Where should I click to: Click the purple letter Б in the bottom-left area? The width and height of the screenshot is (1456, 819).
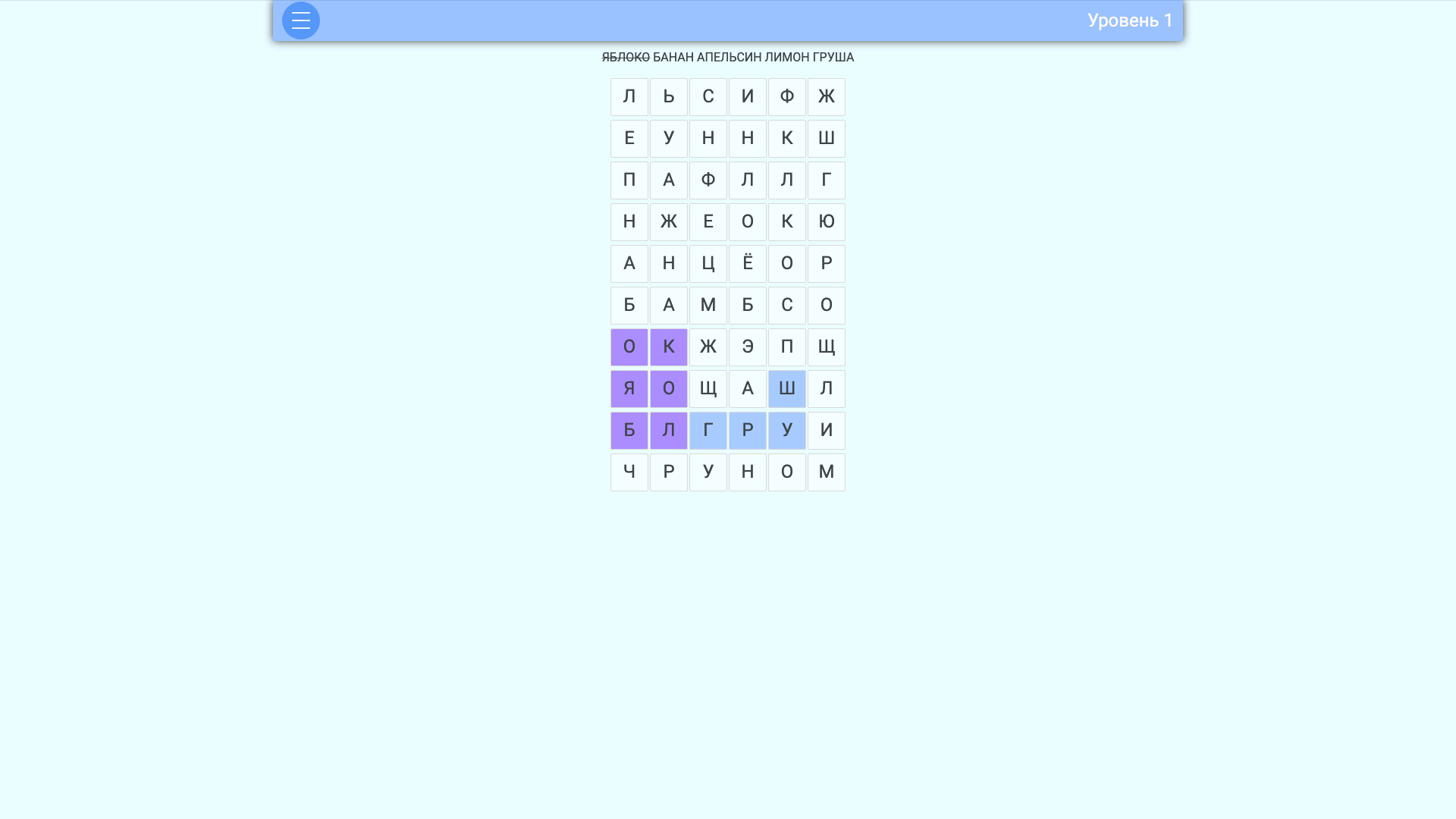point(629,430)
